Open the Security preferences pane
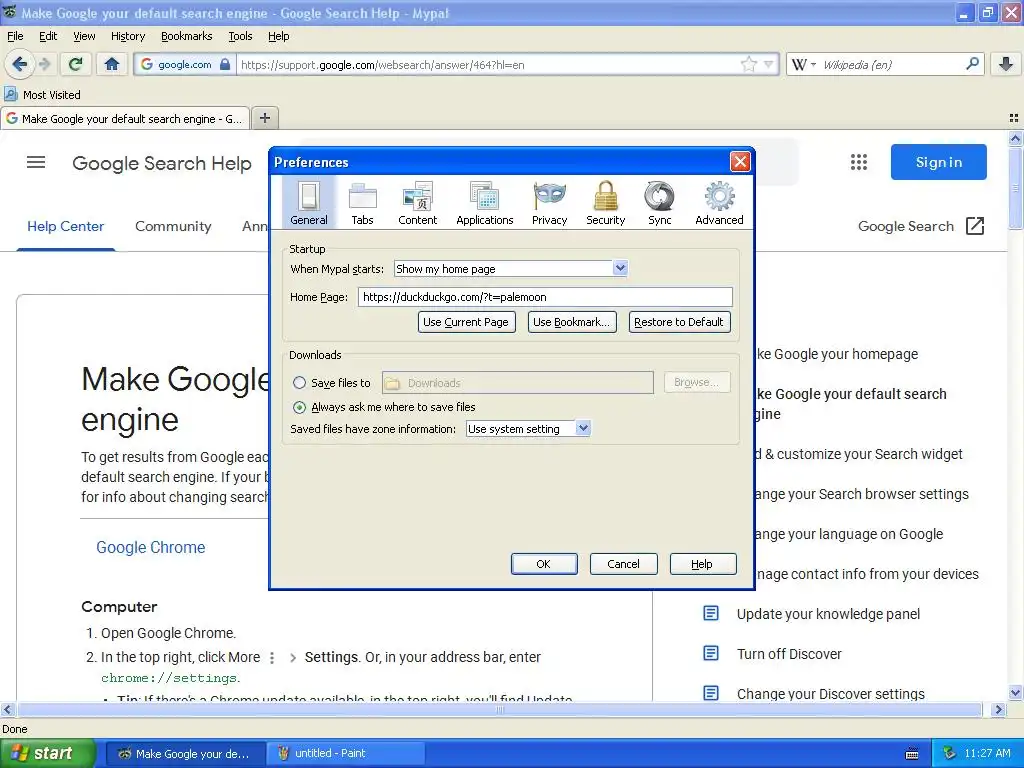The height and width of the screenshot is (768, 1024). [x=605, y=203]
